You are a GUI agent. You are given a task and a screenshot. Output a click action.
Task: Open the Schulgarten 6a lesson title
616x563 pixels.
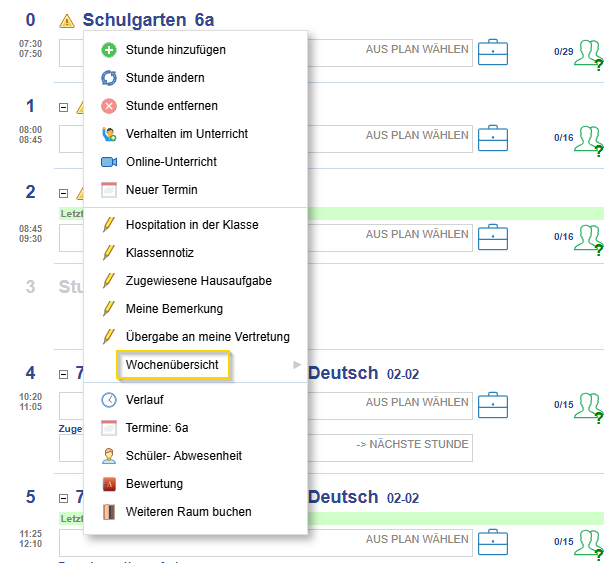tap(148, 20)
